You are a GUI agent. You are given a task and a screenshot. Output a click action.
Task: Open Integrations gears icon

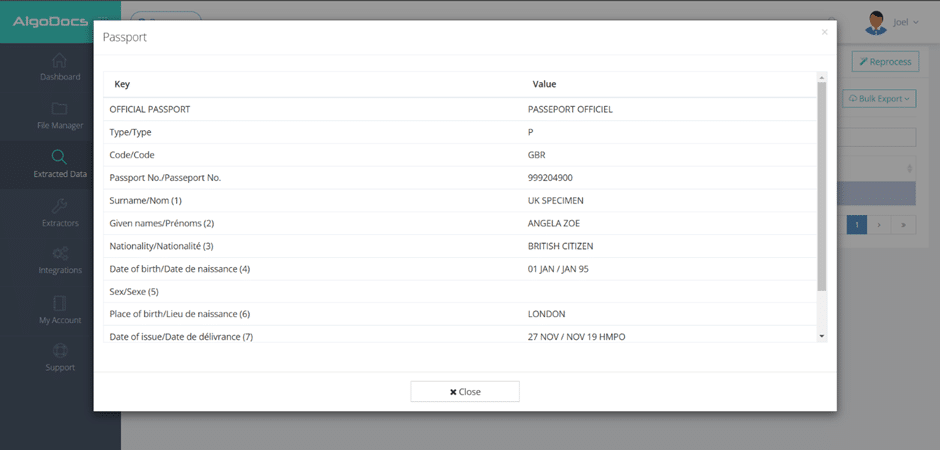(x=60, y=254)
